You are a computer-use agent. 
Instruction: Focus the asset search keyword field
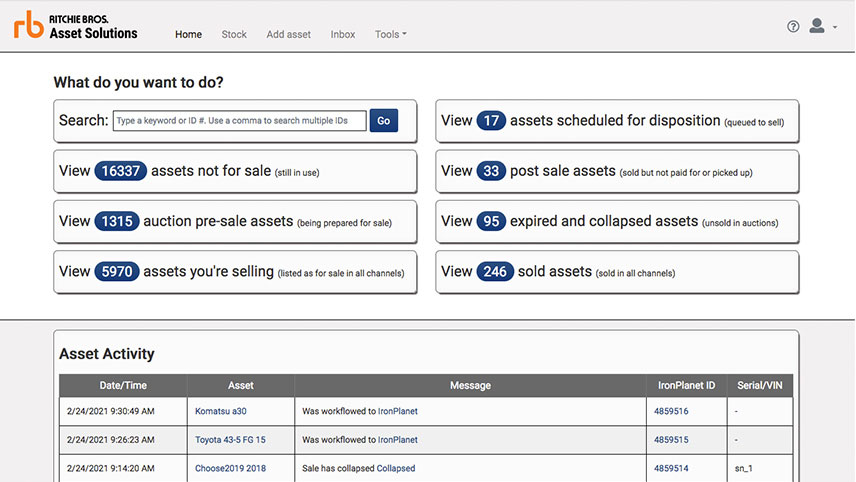click(240, 121)
